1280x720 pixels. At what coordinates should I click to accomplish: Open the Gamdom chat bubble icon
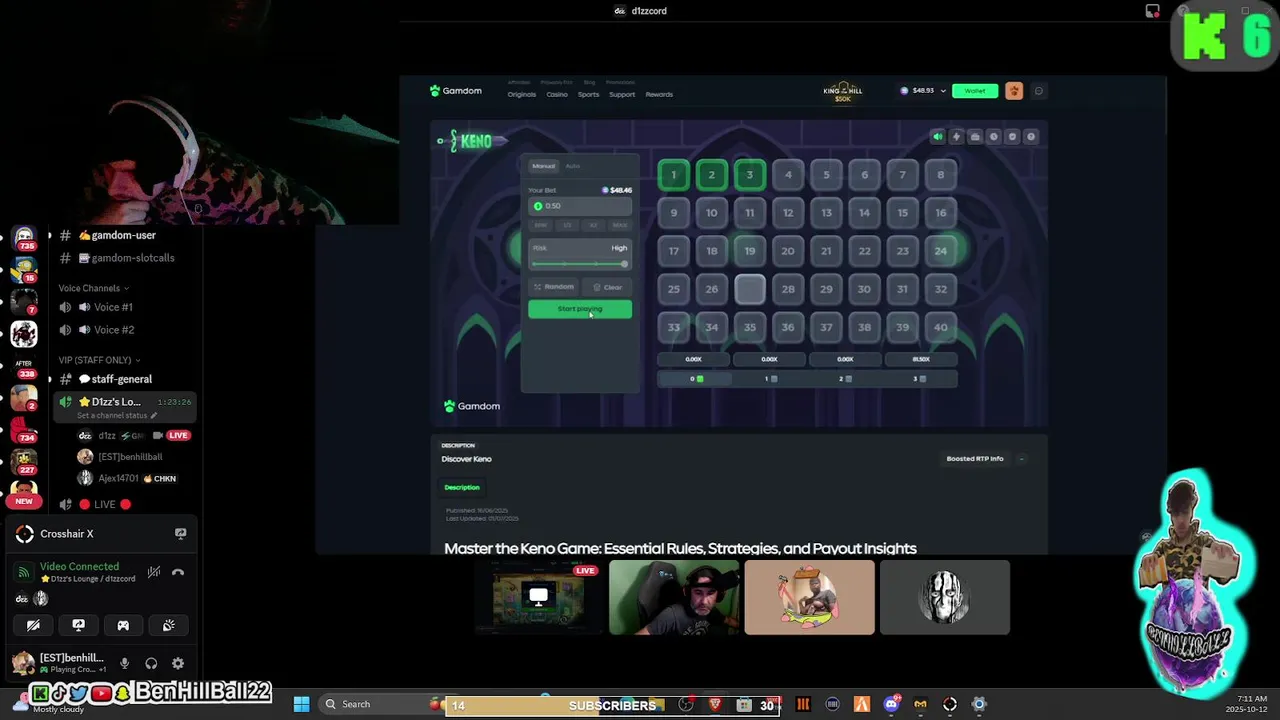tap(1039, 91)
